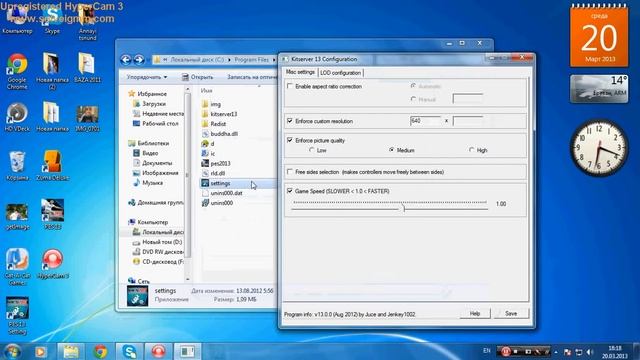The image size is (640, 360).
Task: Enable Free sides selection checkbox
Action: (290, 172)
